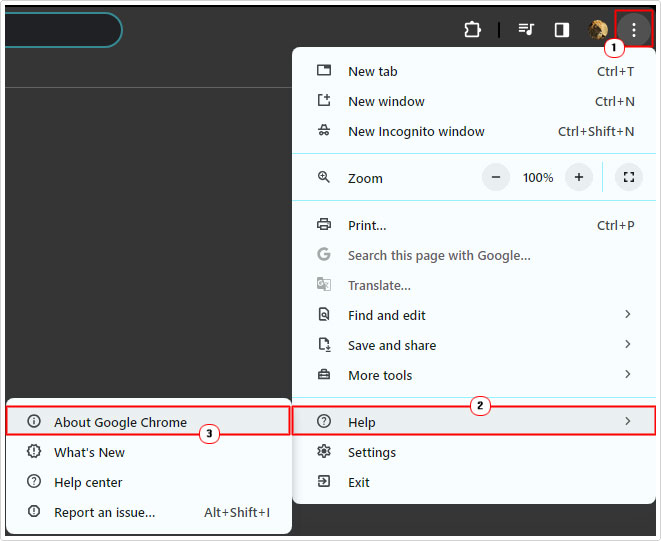Click the Settings gear icon

324,451
